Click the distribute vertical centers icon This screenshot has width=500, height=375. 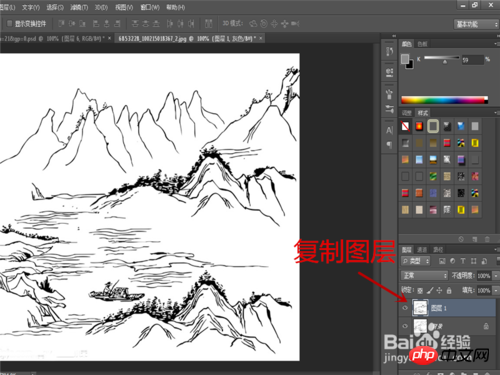145,24
